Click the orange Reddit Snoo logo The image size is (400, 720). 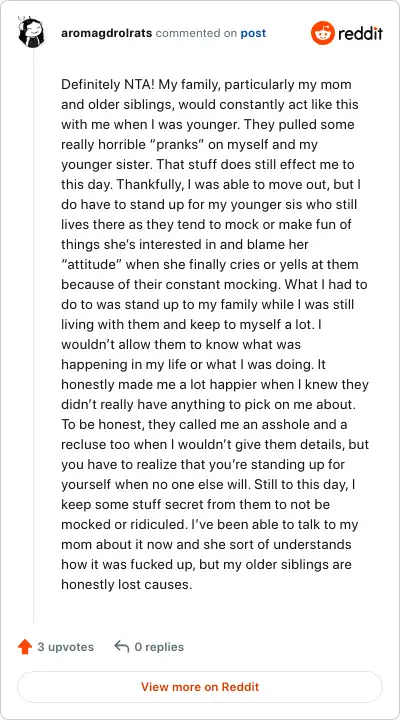pyautogui.click(x=323, y=33)
